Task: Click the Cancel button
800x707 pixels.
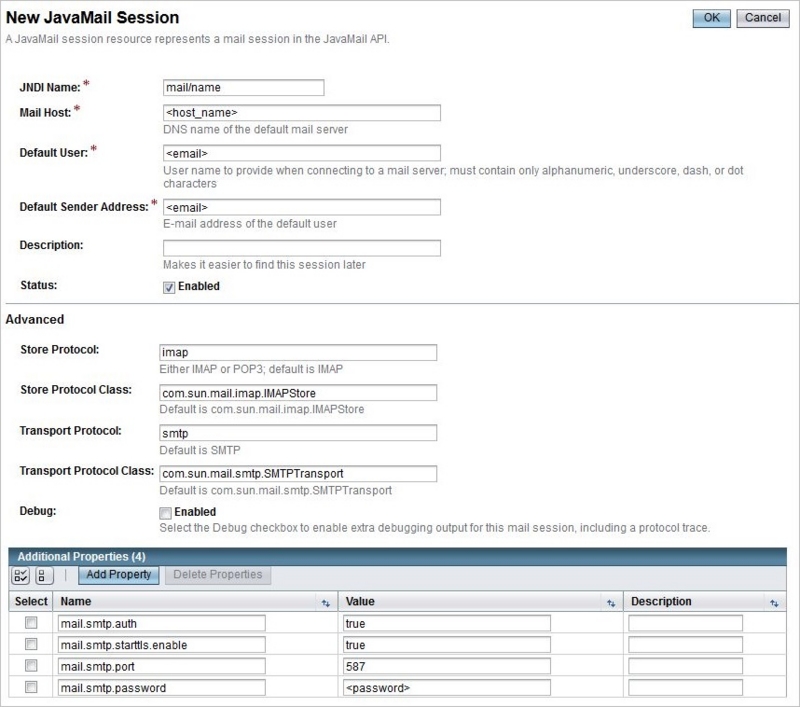Action: click(x=763, y=18)
